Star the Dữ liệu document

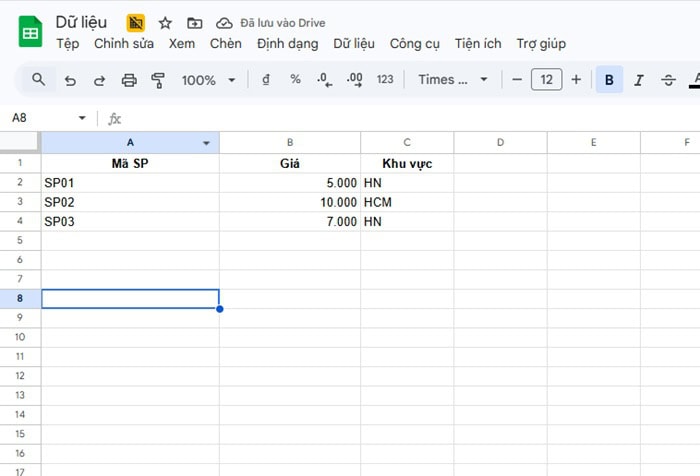coord(165,22)
